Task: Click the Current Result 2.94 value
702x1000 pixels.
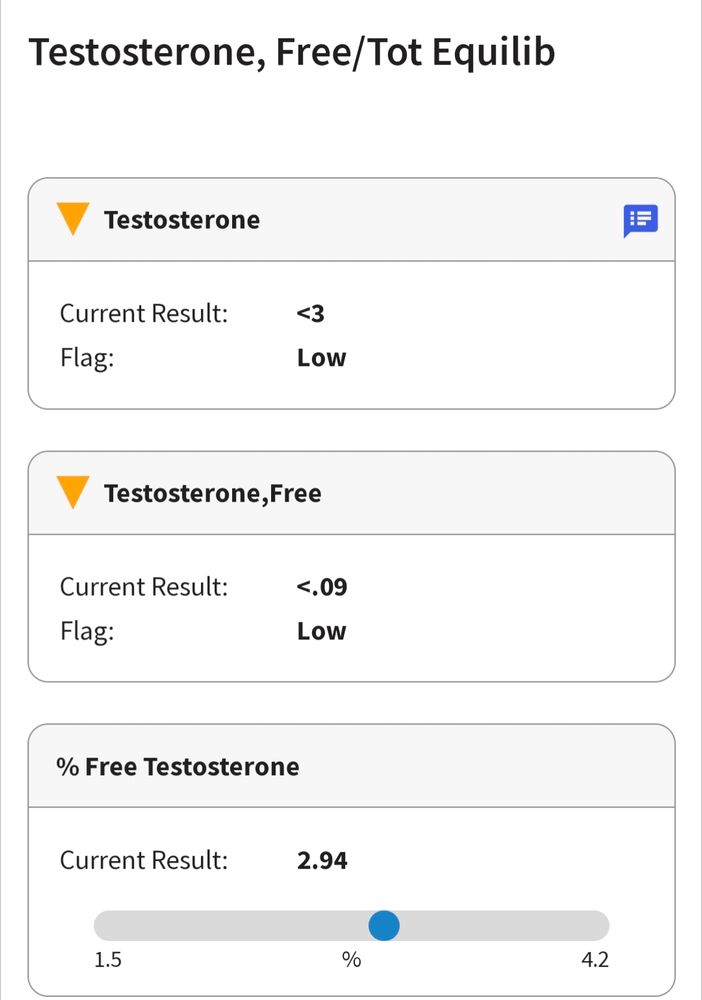Action: [322, 860]
